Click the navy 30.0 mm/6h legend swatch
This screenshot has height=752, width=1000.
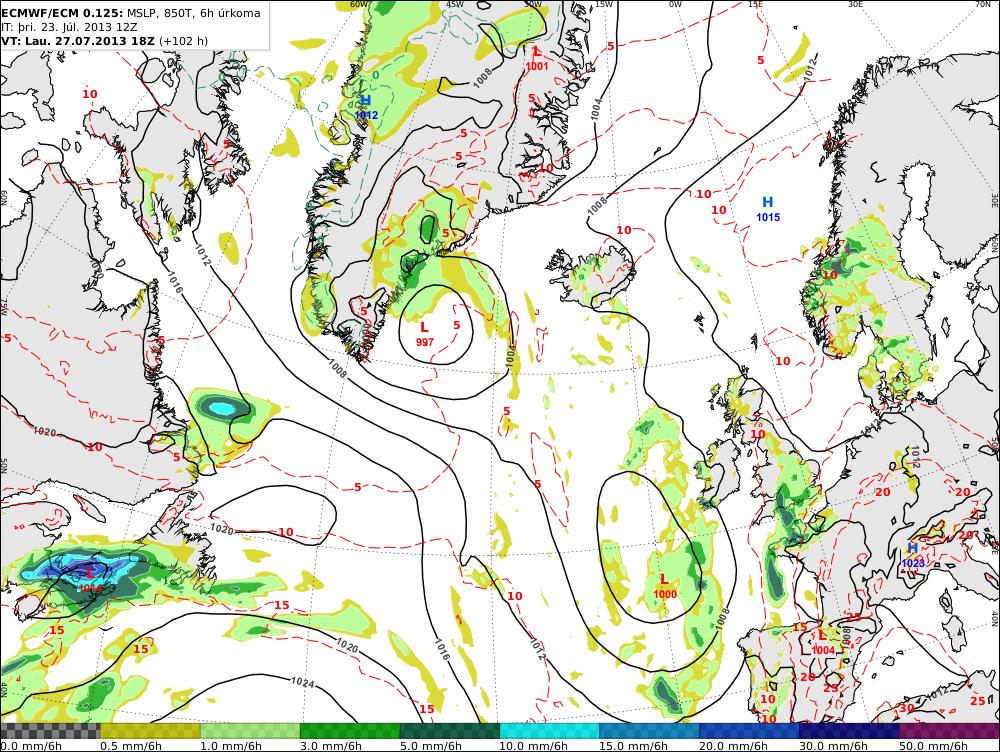point(849,731)
